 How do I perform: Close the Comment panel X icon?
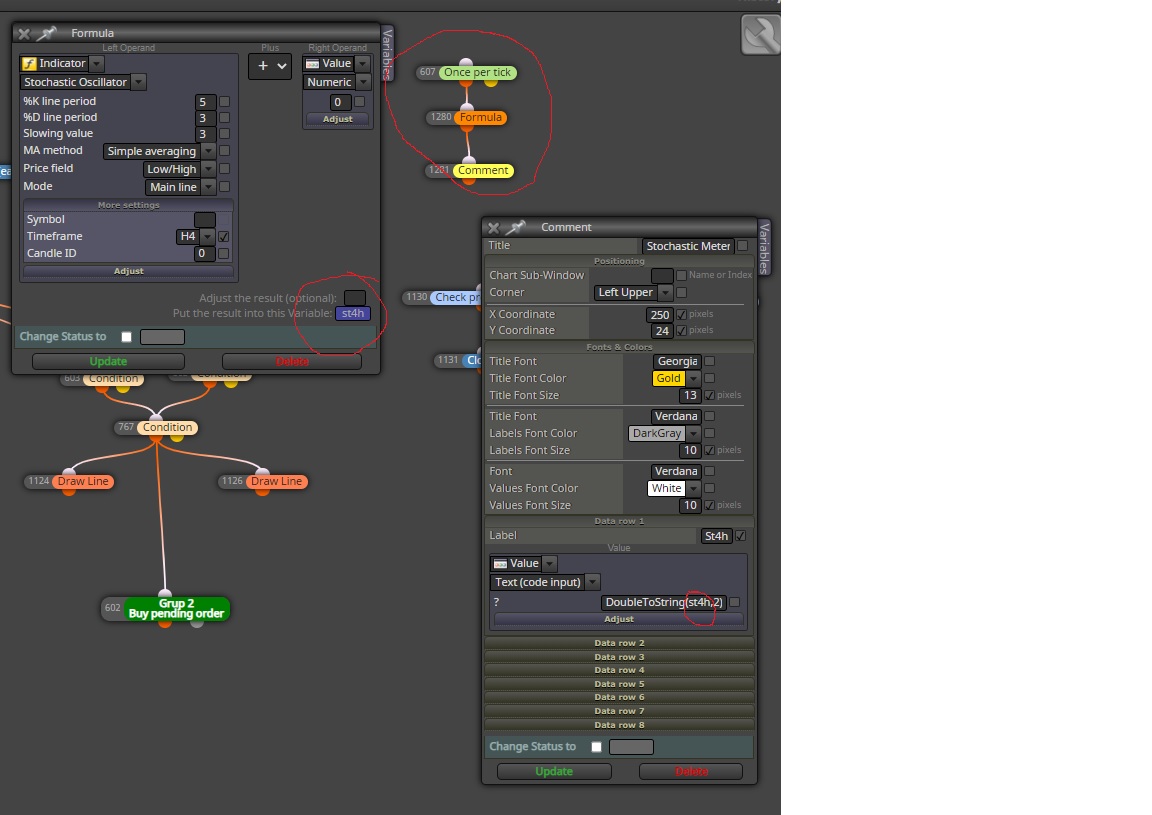494,228
